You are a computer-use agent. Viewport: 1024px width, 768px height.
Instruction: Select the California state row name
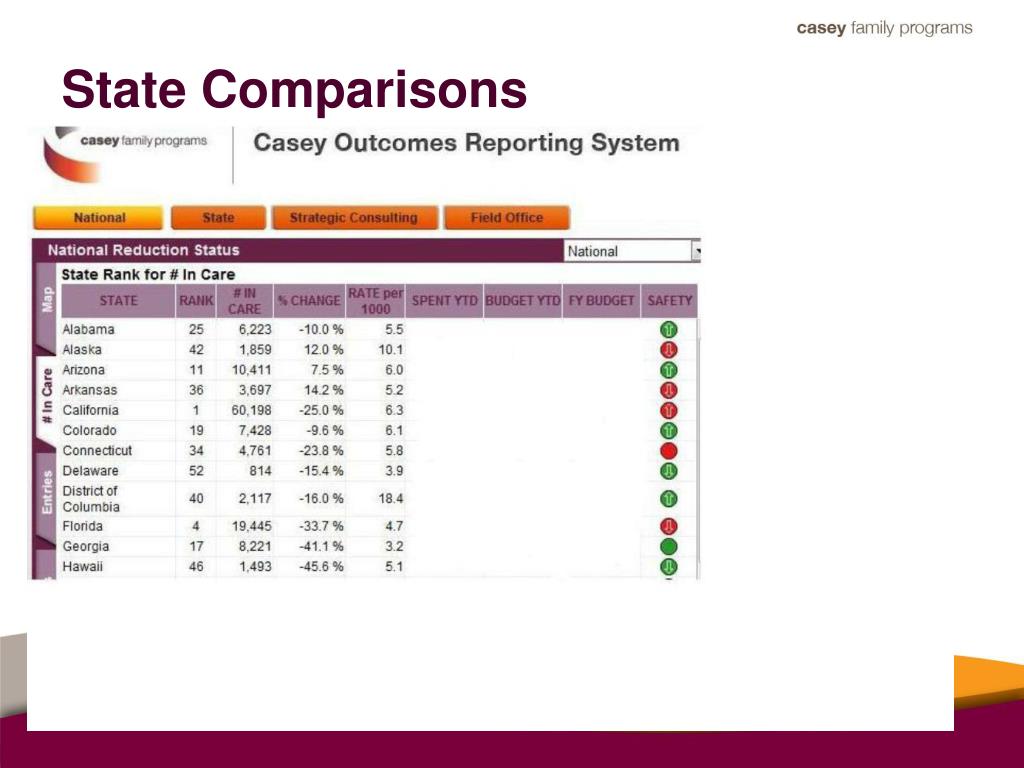click(x=90, y=410)
